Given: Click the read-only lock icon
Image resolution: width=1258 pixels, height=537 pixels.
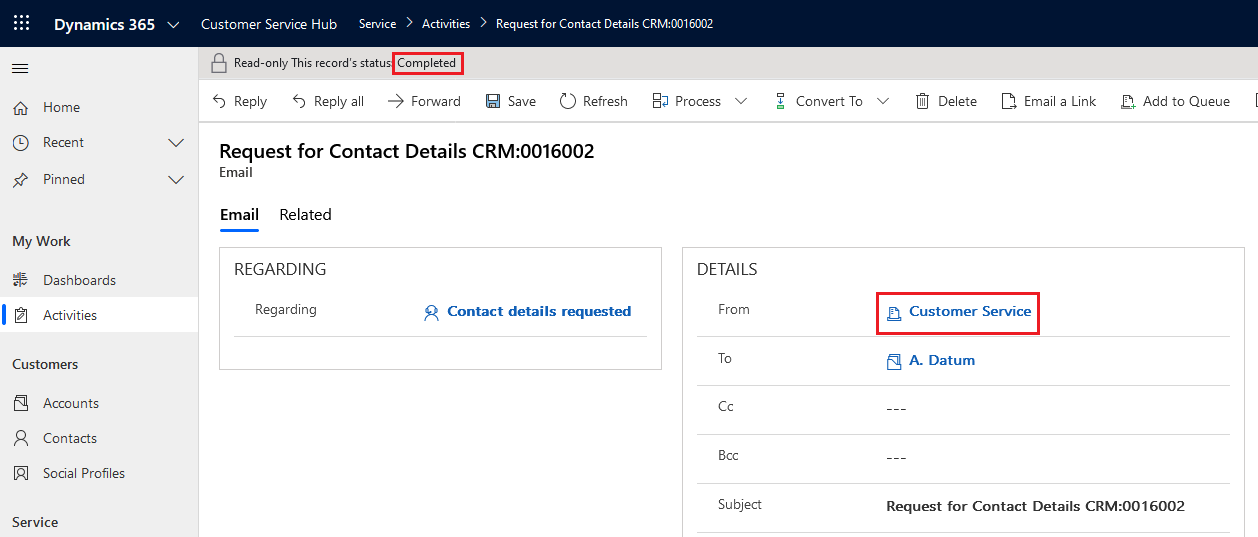Looking at the screenshot, I should 219,63.
